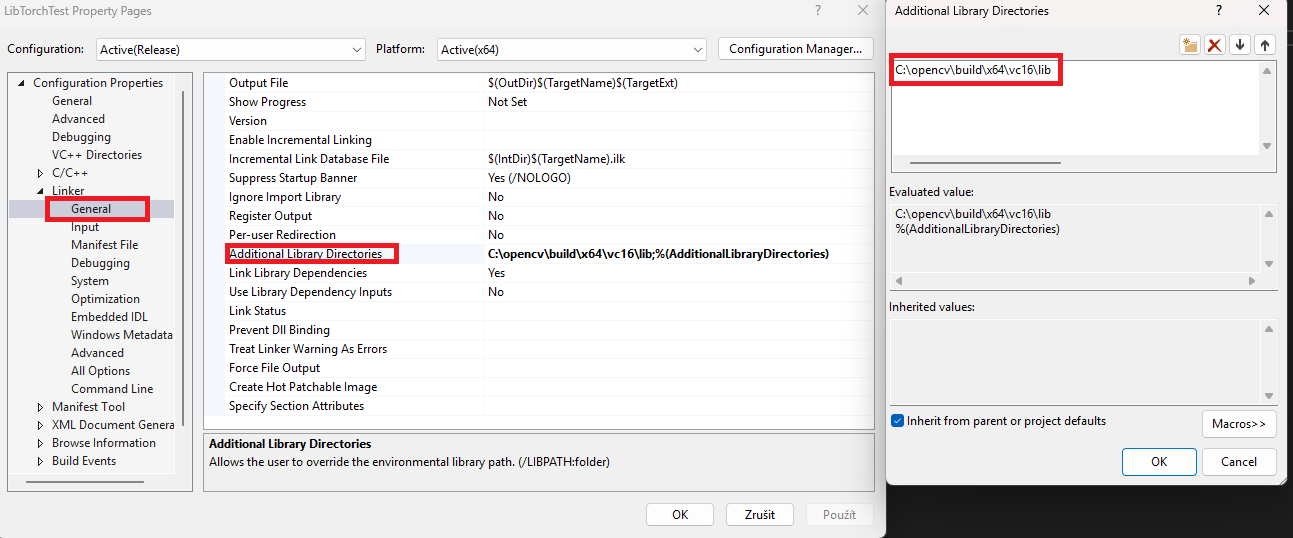The image size is (1293, 538).
Task: Collapse the Linker tree node
Action: 41,191
